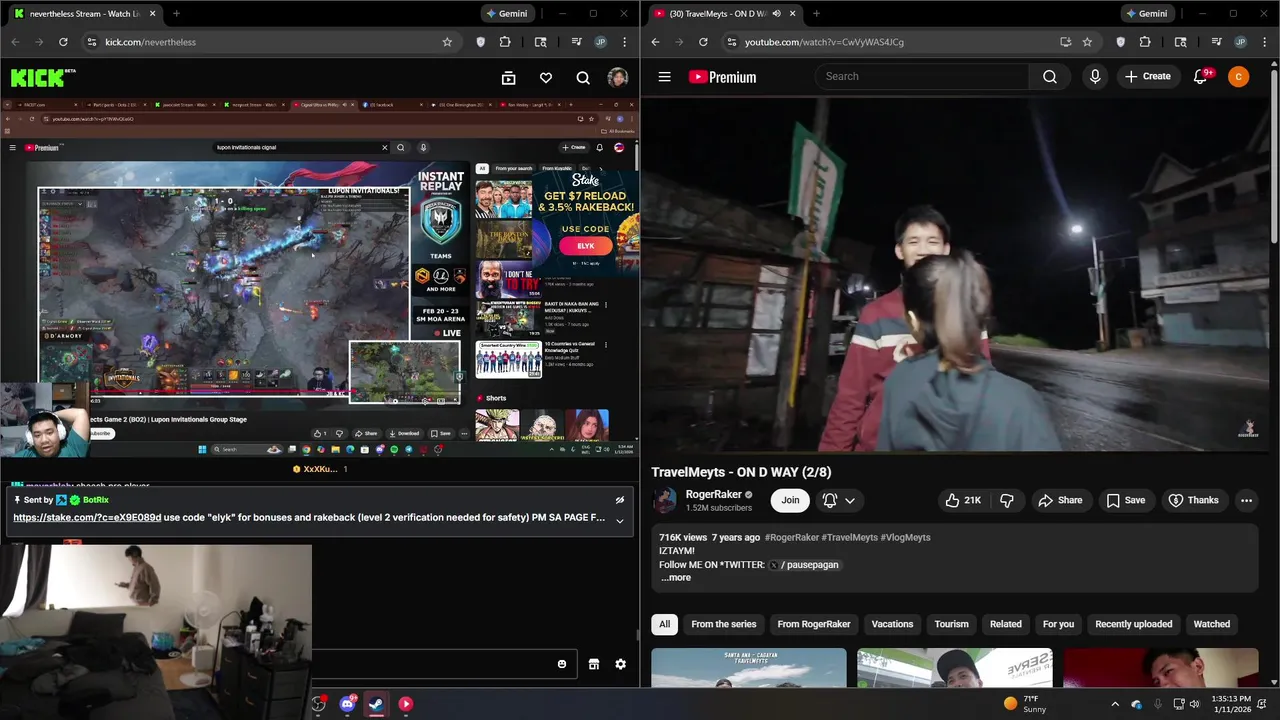Focus the YouTube search field
The width and height of the screenshot is (1280, 720).
point(922,76)
